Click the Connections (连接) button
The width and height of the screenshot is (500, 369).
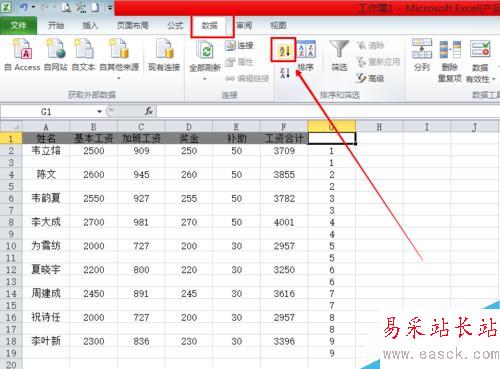pos(239,45)
